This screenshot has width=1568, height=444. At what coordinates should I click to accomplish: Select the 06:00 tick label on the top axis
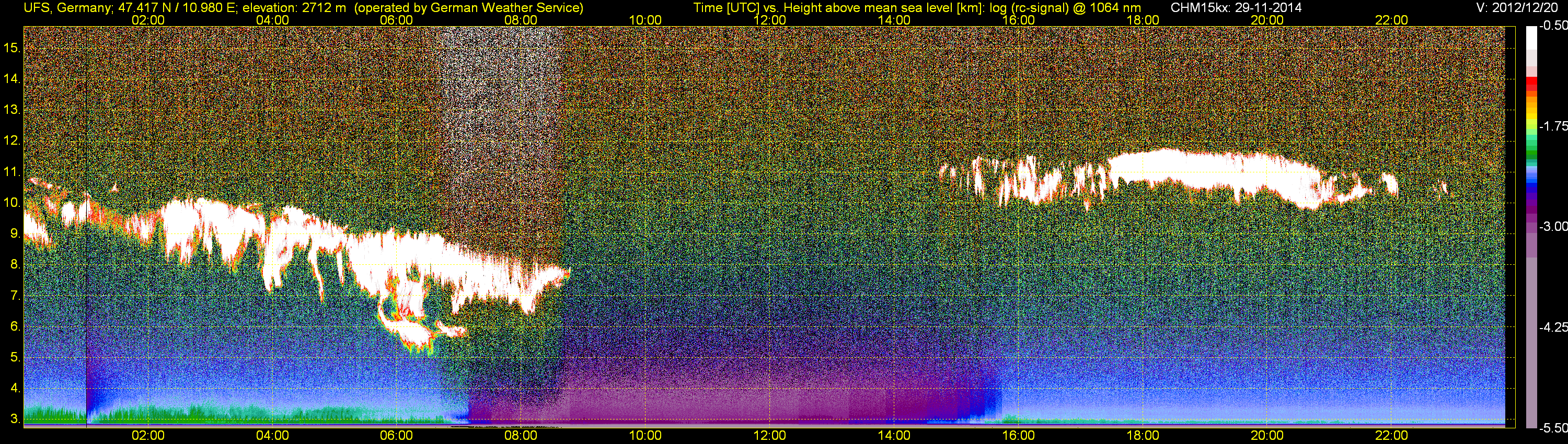(x=396, y=20)
